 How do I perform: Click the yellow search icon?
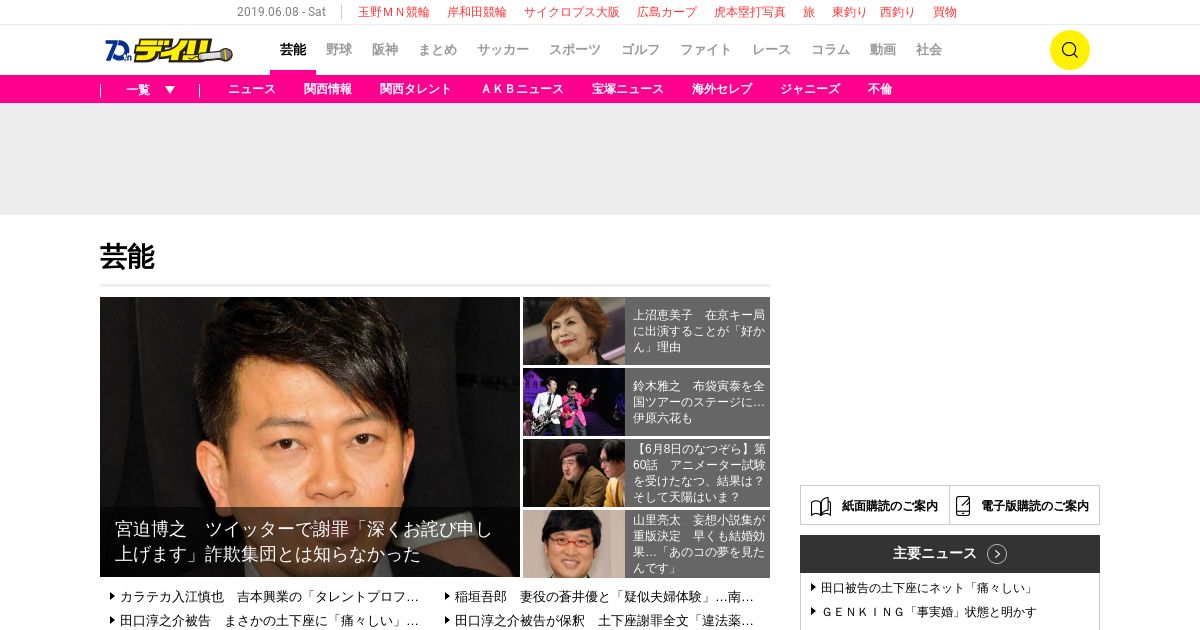(1069, 50)
